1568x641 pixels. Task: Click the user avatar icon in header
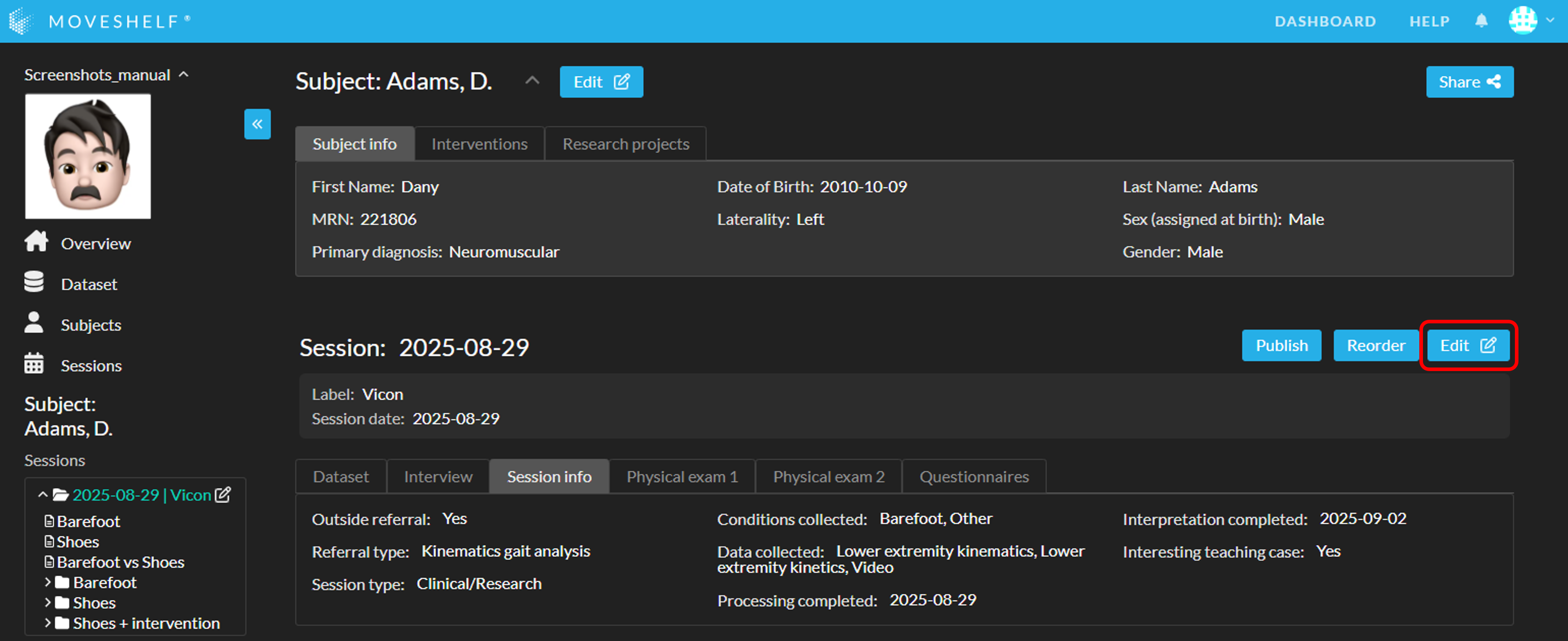(x=1522, y=21)
